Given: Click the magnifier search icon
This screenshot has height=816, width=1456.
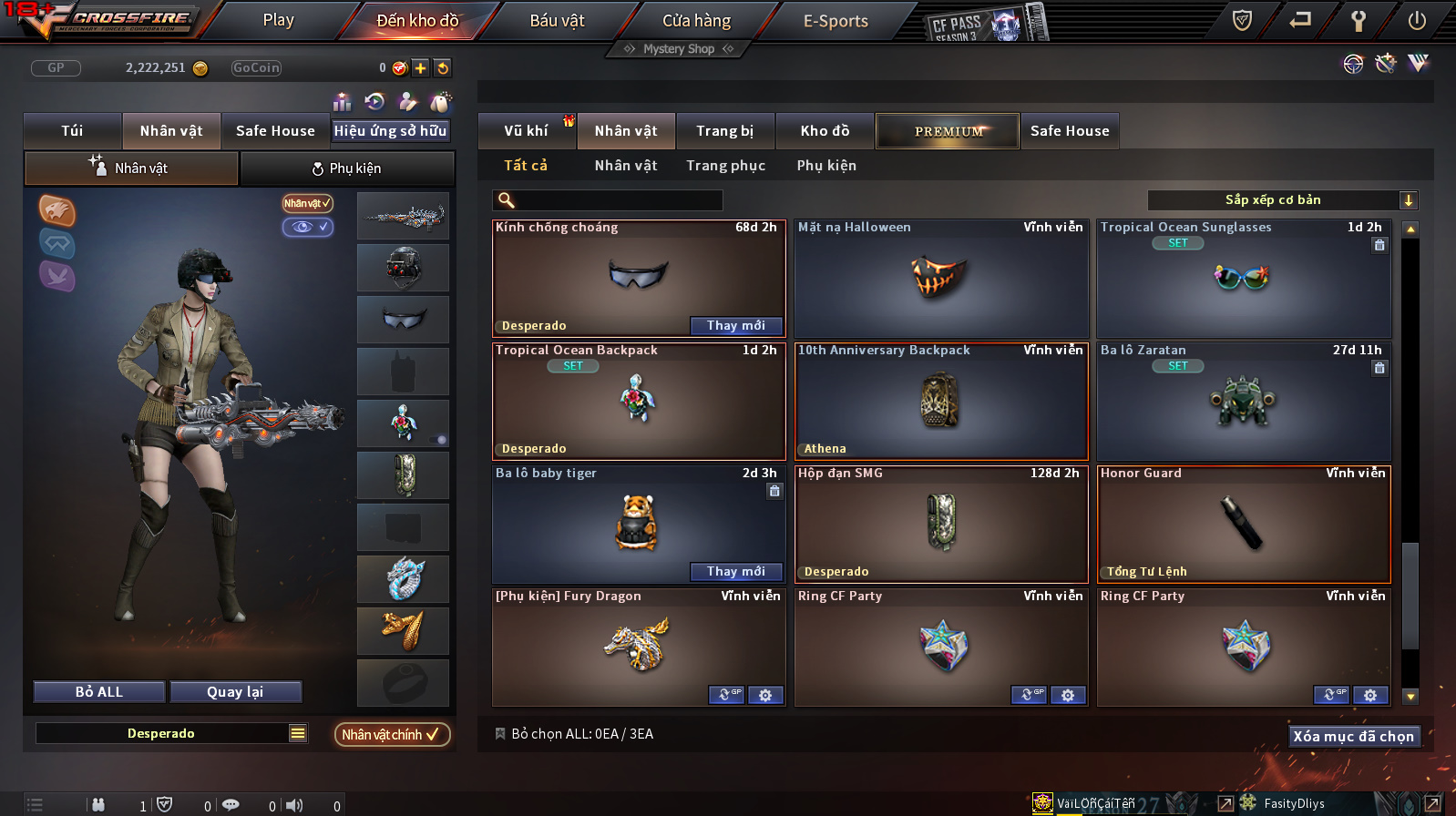Looking at the screenshot, I should [x=507, y=200].
